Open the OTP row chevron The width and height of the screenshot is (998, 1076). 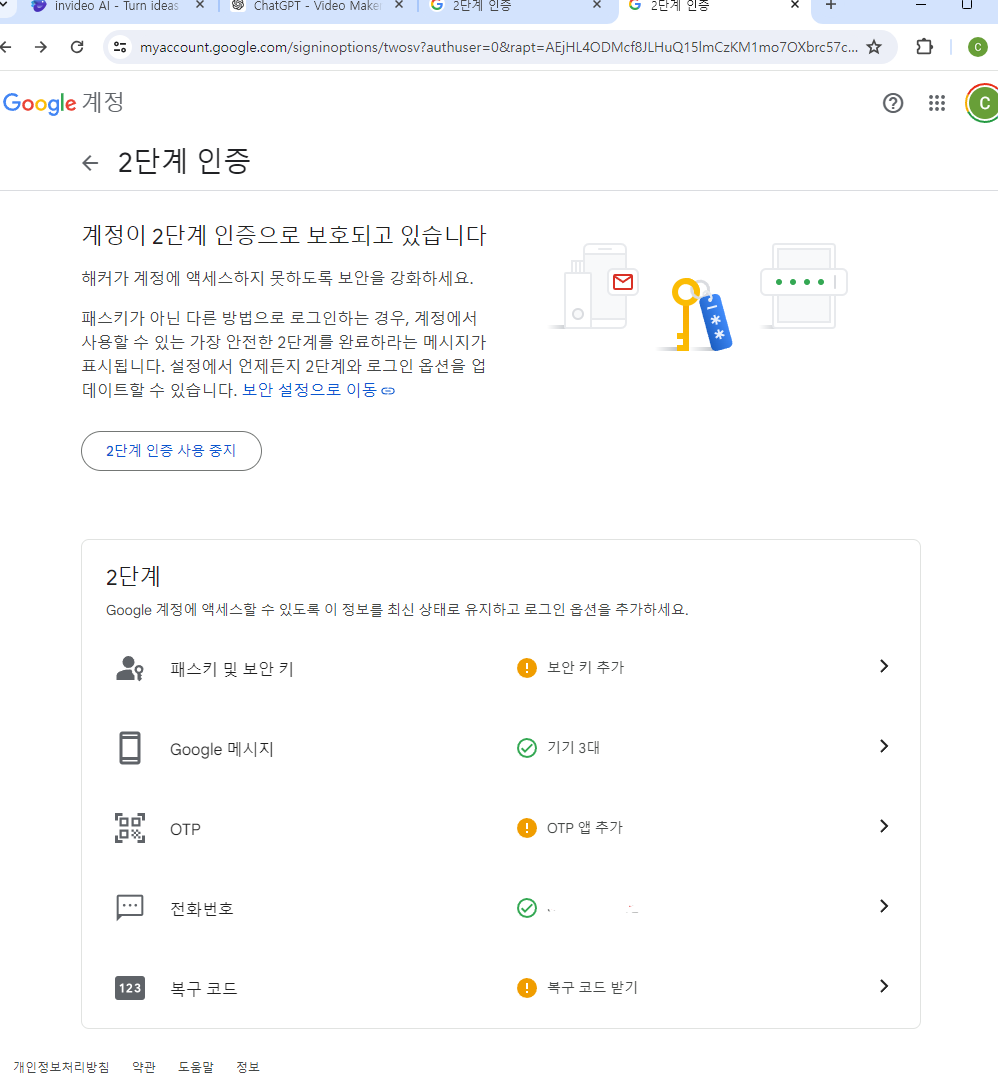tap(884, 826)
